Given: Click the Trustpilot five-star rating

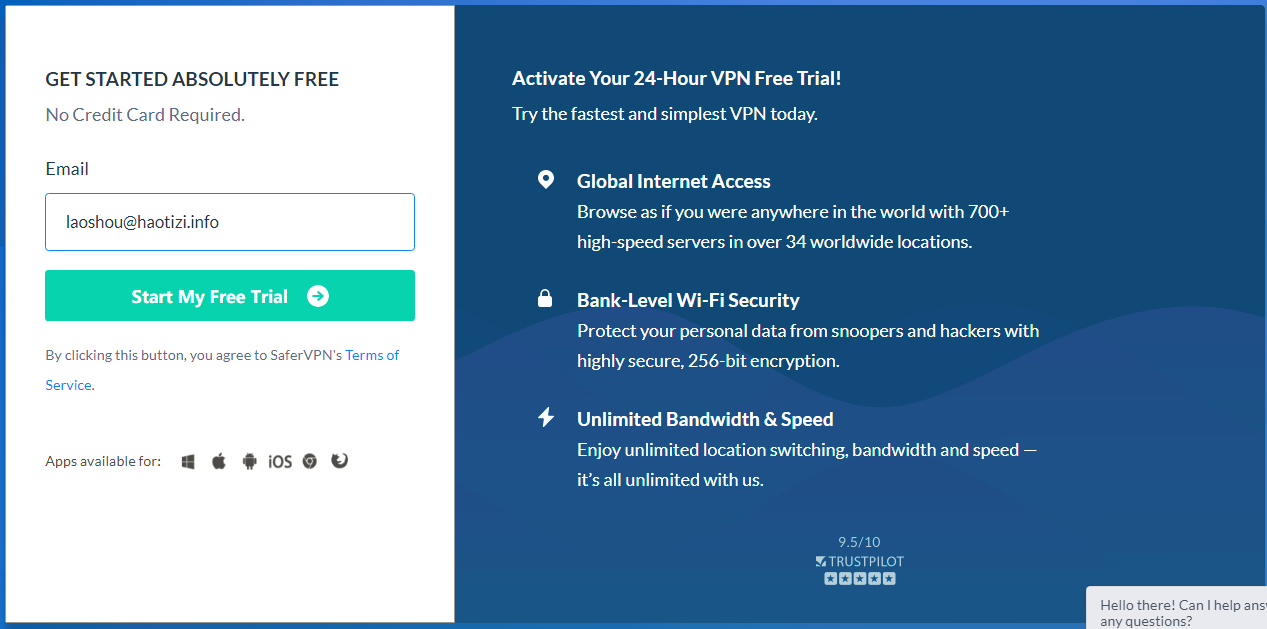Looking at the screenshot, I should click(x=859, y=578).
